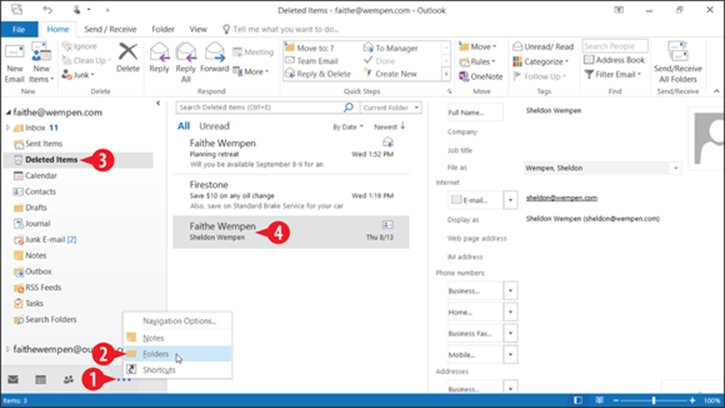Open the Clean Up dropdown
The image size is (725, 408).
click(86, 60)
